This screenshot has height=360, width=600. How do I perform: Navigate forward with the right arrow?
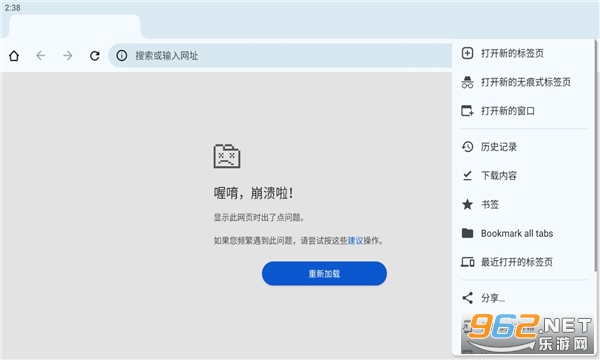click(x=68, y=56)
